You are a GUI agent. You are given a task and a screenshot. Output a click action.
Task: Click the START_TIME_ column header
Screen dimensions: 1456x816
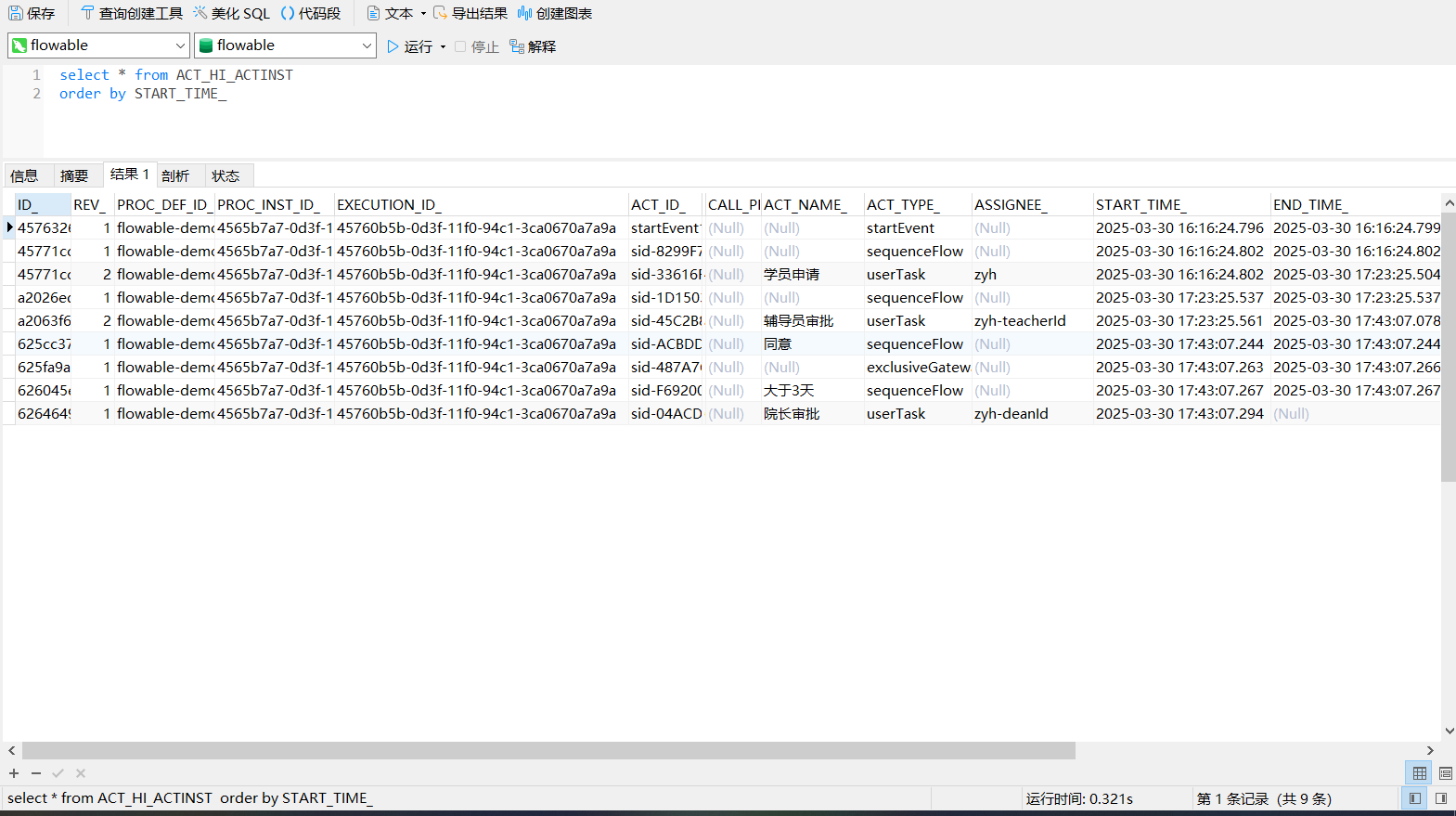tap(1140, 204)
